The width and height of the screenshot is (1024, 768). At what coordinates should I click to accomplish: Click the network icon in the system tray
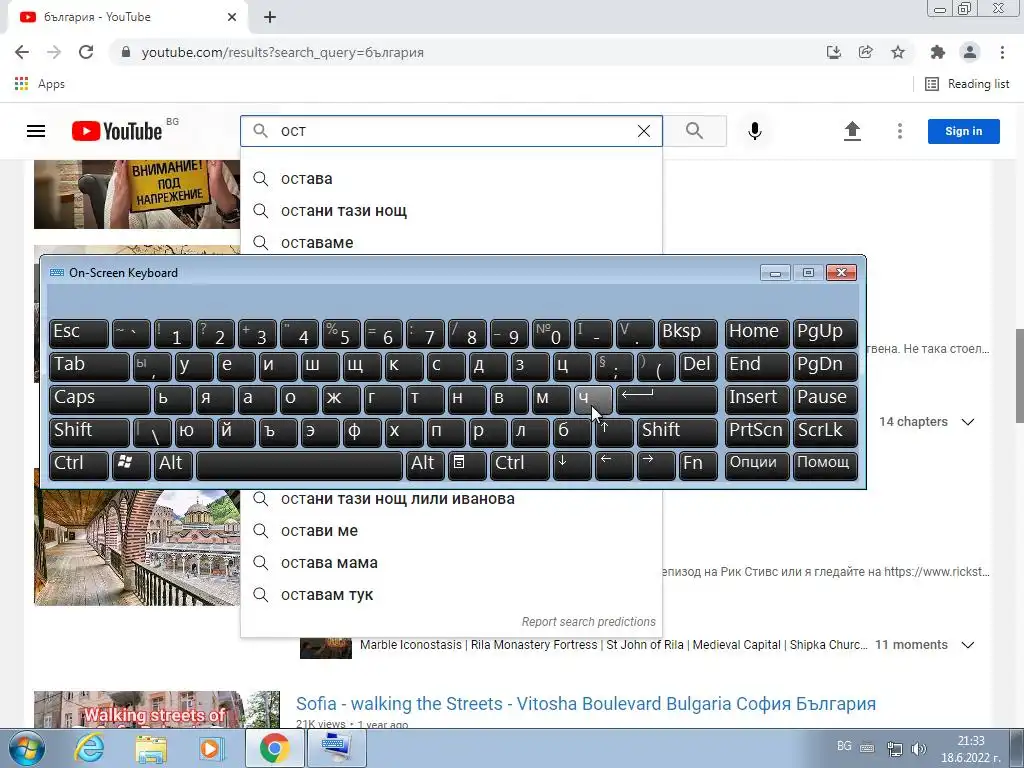pos(895,748)
